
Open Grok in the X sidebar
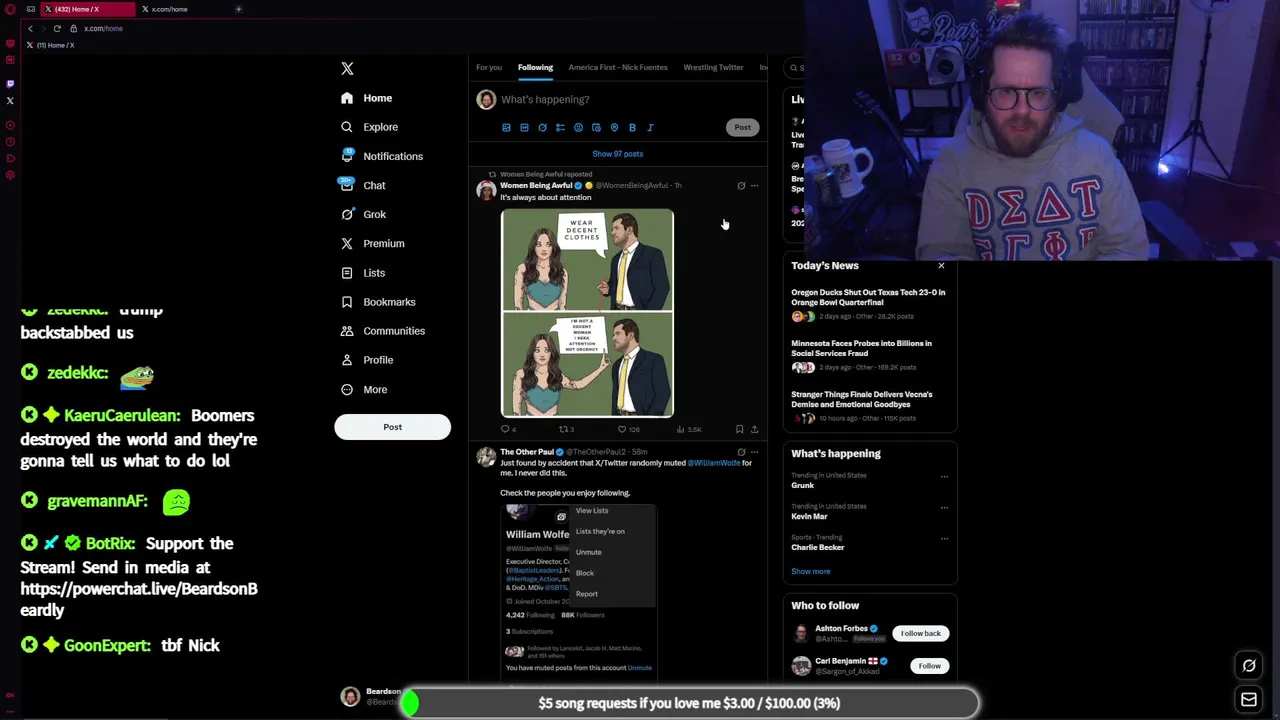(x=363, y=214)
